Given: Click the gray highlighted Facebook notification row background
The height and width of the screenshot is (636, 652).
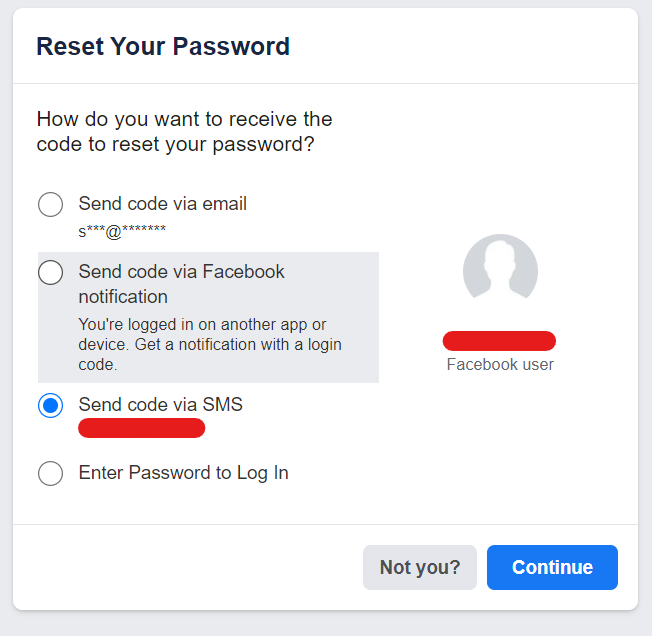Looking at the screenshot, I should [208, 317].
